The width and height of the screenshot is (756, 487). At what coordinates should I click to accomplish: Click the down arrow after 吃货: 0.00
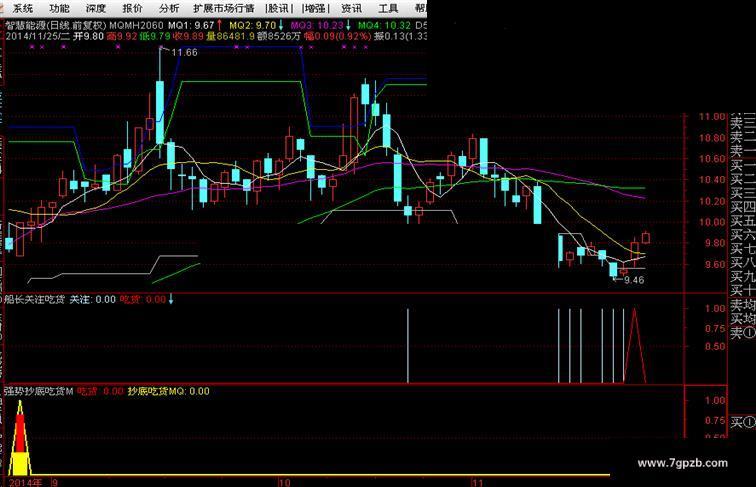point(170,299)
